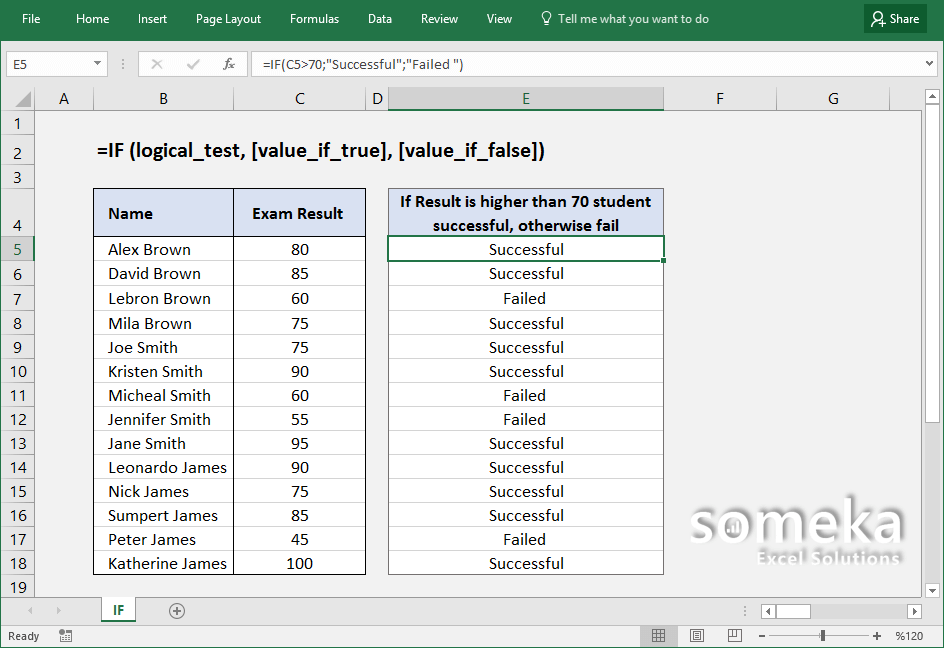Open Page Break Preview via status bar icon

coord(735,636)
